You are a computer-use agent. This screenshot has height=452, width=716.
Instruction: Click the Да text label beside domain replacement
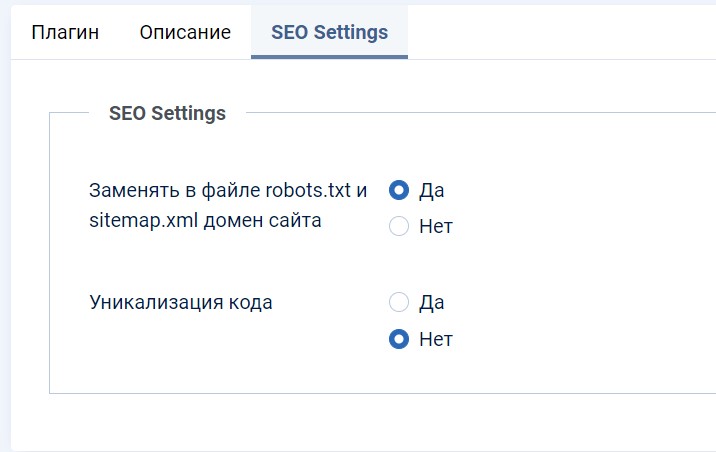(x=432, y=190)
